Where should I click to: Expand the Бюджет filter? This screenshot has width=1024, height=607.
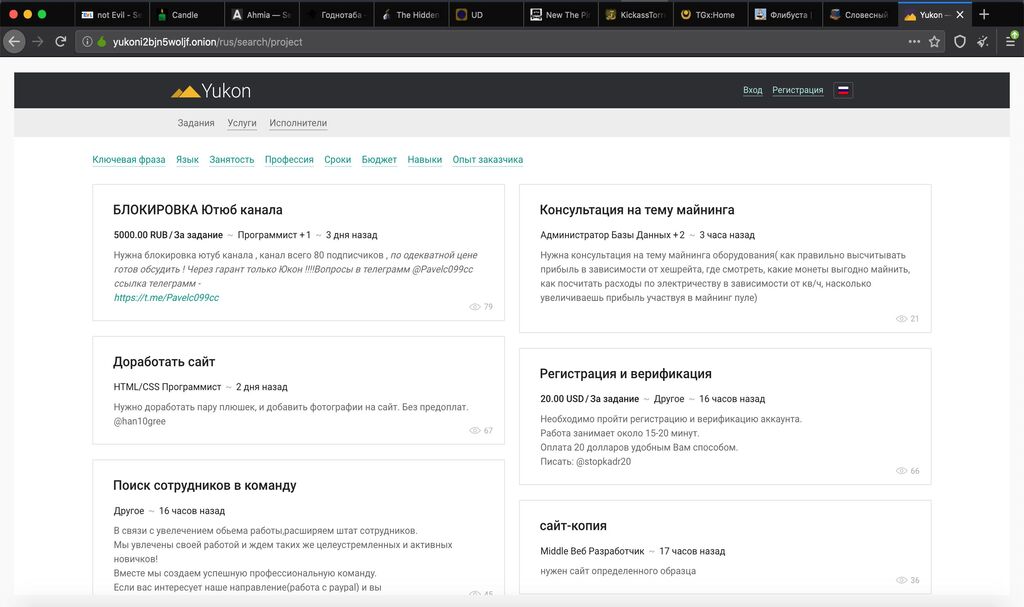[379, 160]
